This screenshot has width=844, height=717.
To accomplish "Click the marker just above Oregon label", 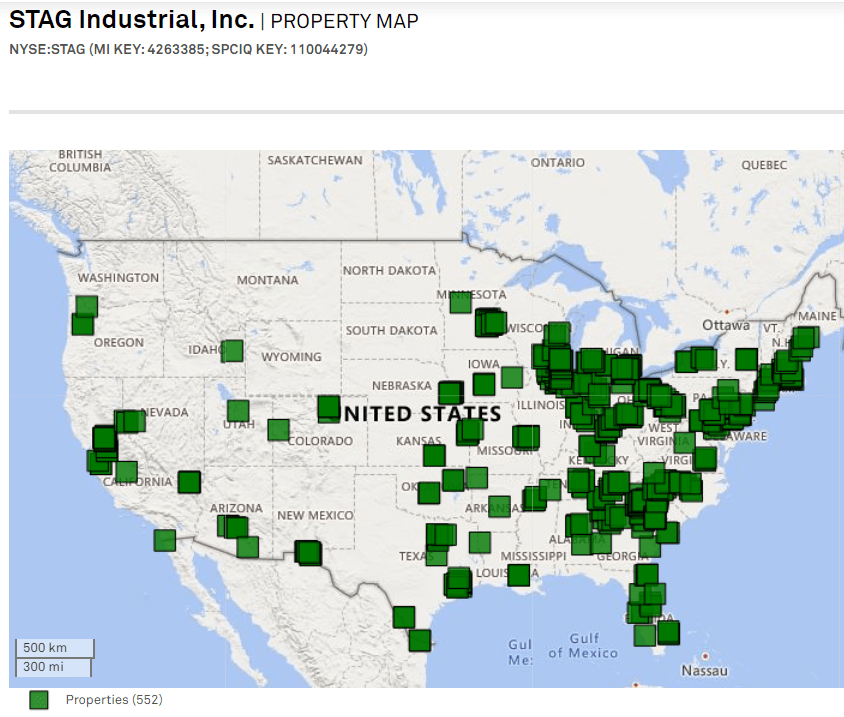I will 83,325.
